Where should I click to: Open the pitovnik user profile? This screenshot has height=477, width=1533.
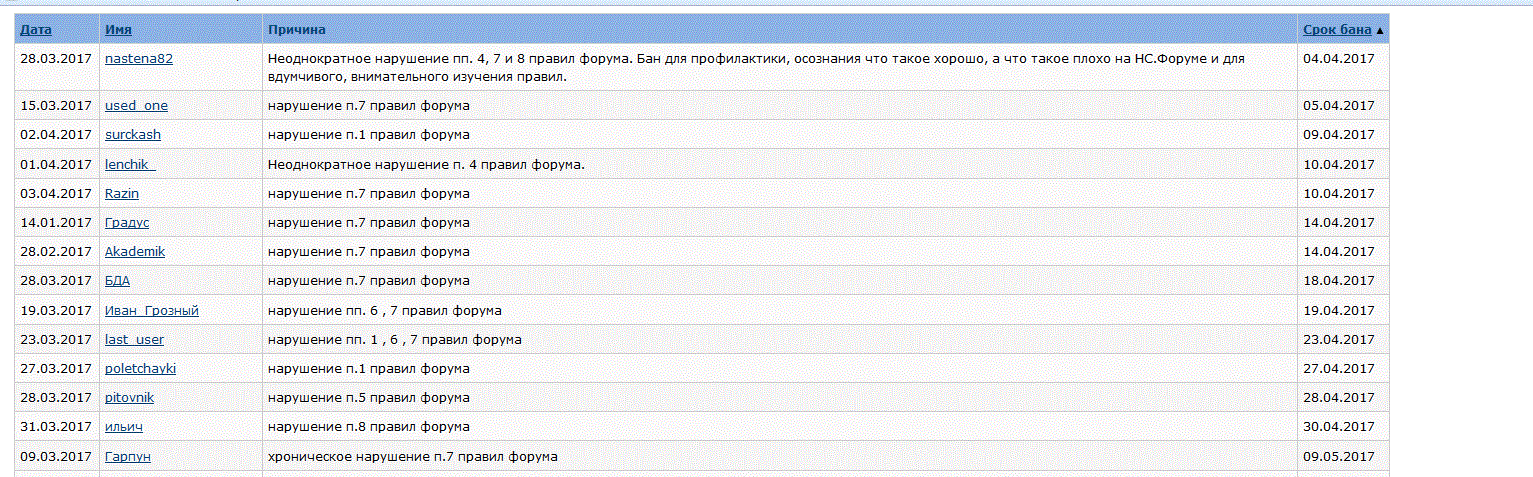(x=129, y=397)
